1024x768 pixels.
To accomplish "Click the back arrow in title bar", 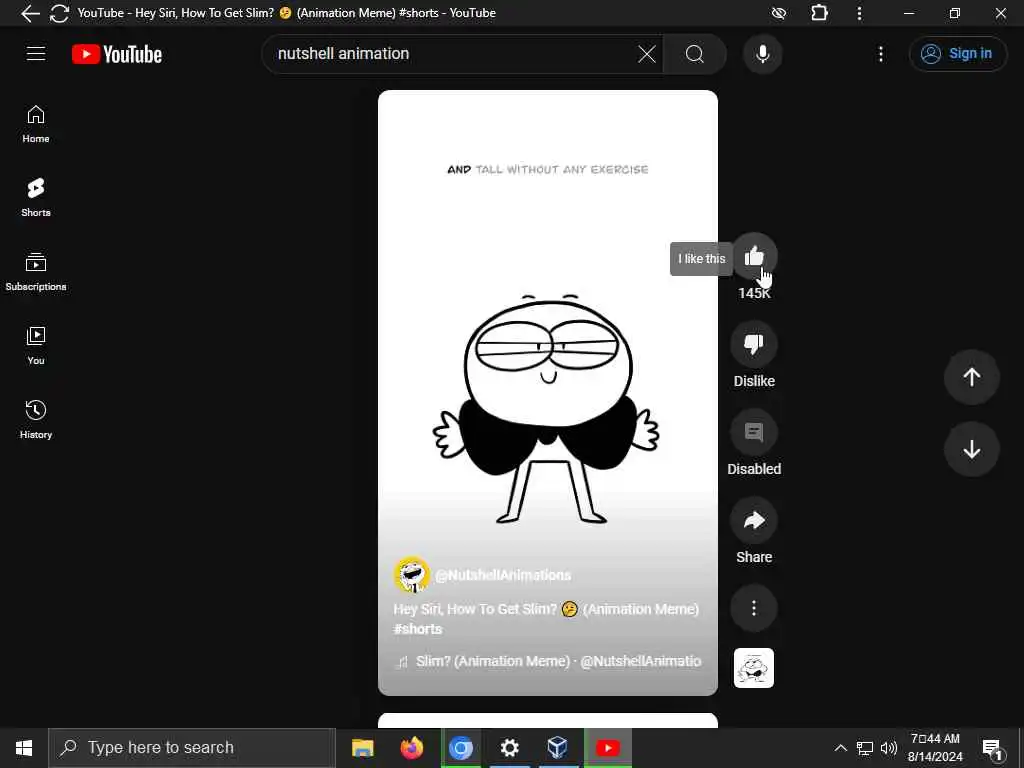I will coord(29,13).
